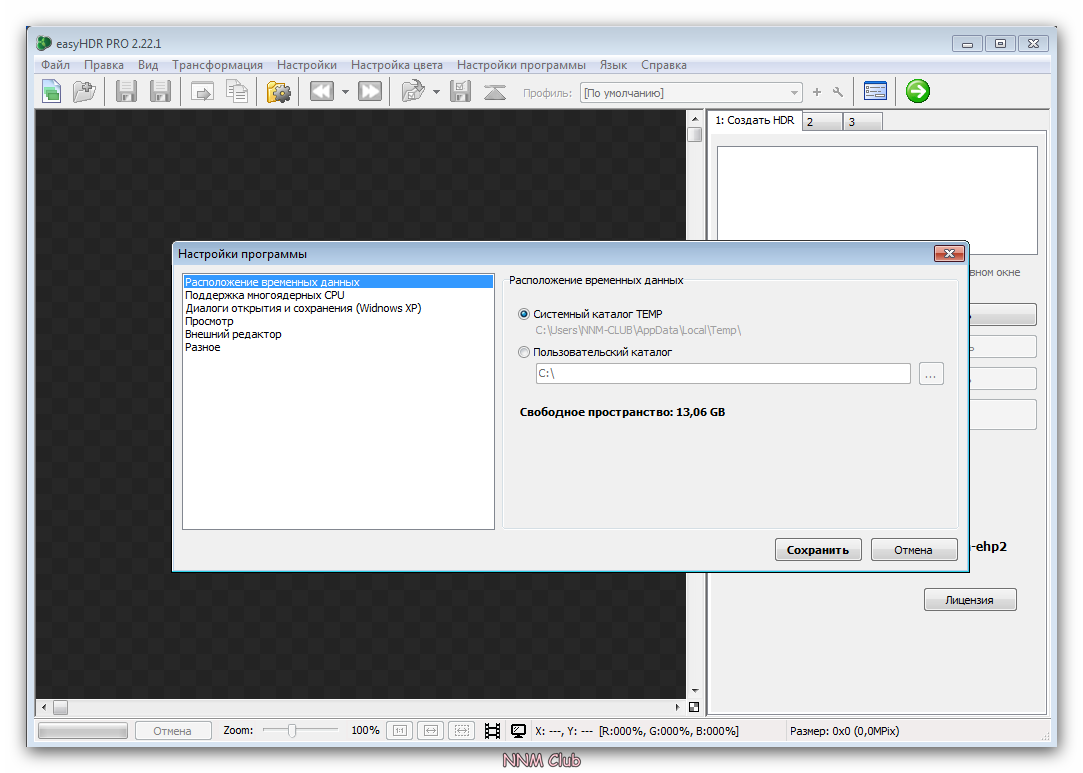Open the "Настройка цвета" menu
The height and width of the screenshot is (773, 1083).
(x=396, y=65)
